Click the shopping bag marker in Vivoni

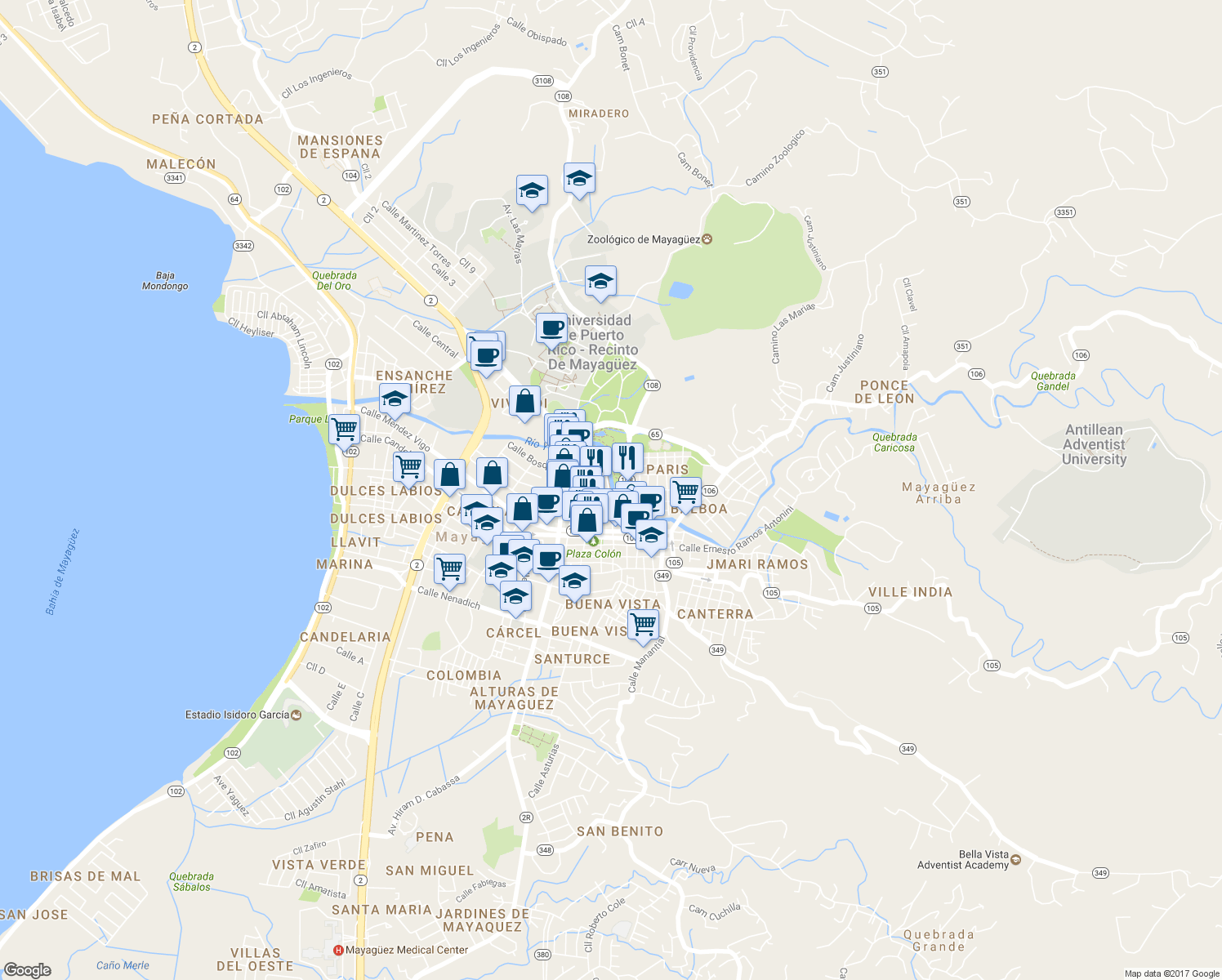point(524,401)
